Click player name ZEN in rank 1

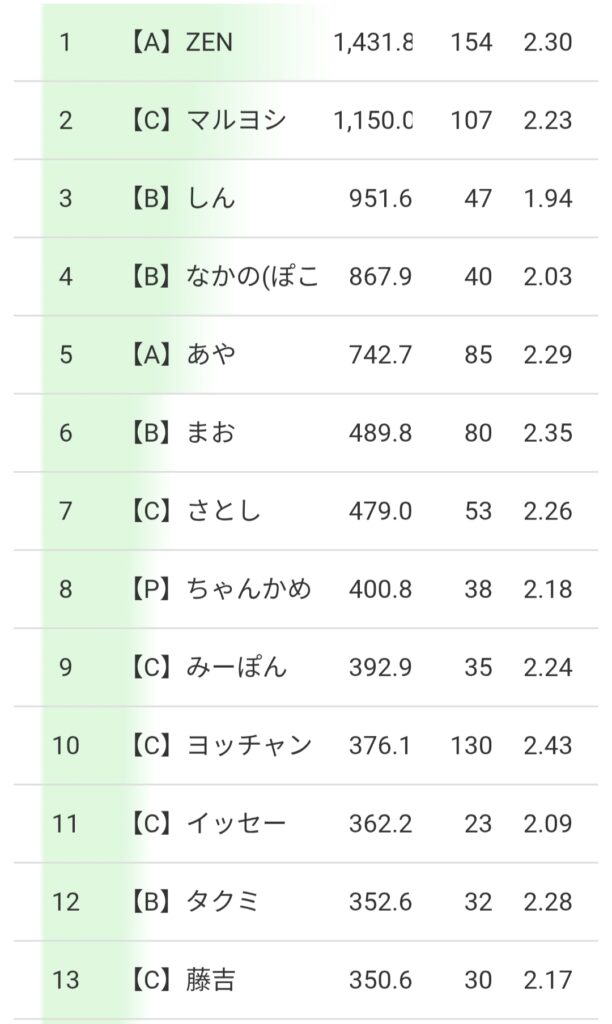[209, 43]
